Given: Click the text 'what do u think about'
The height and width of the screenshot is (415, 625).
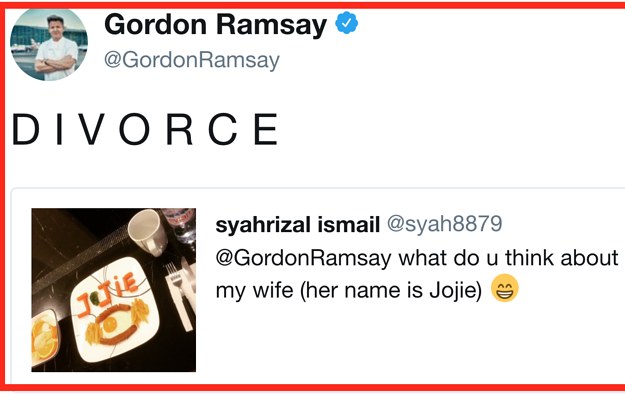Looking at the screenshot, I should point(509,258).
